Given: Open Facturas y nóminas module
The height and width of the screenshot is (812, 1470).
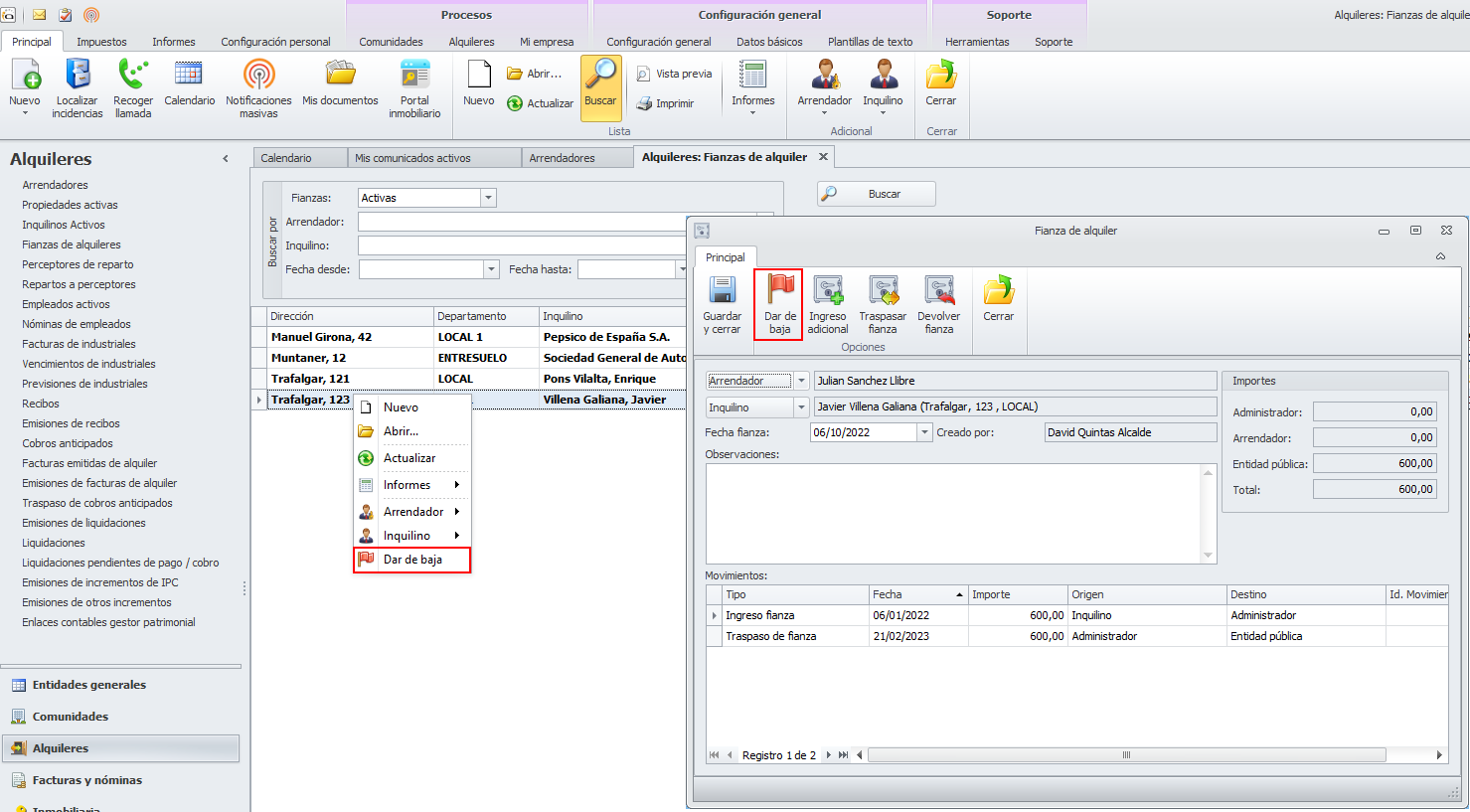Looking at the screenshot, I should tap(120, 780).
